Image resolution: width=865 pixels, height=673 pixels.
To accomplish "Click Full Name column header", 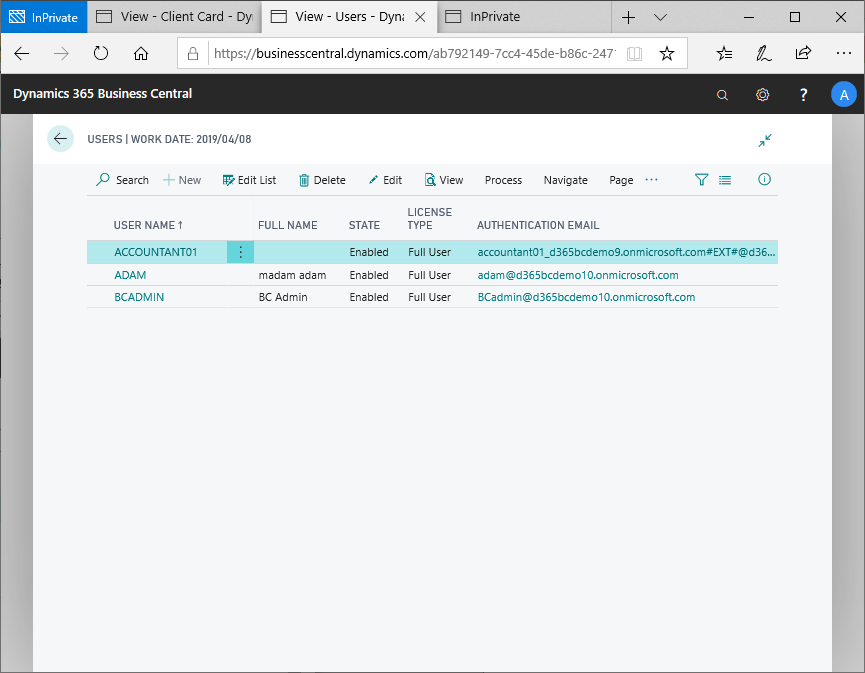I will (x=287, y=225).
